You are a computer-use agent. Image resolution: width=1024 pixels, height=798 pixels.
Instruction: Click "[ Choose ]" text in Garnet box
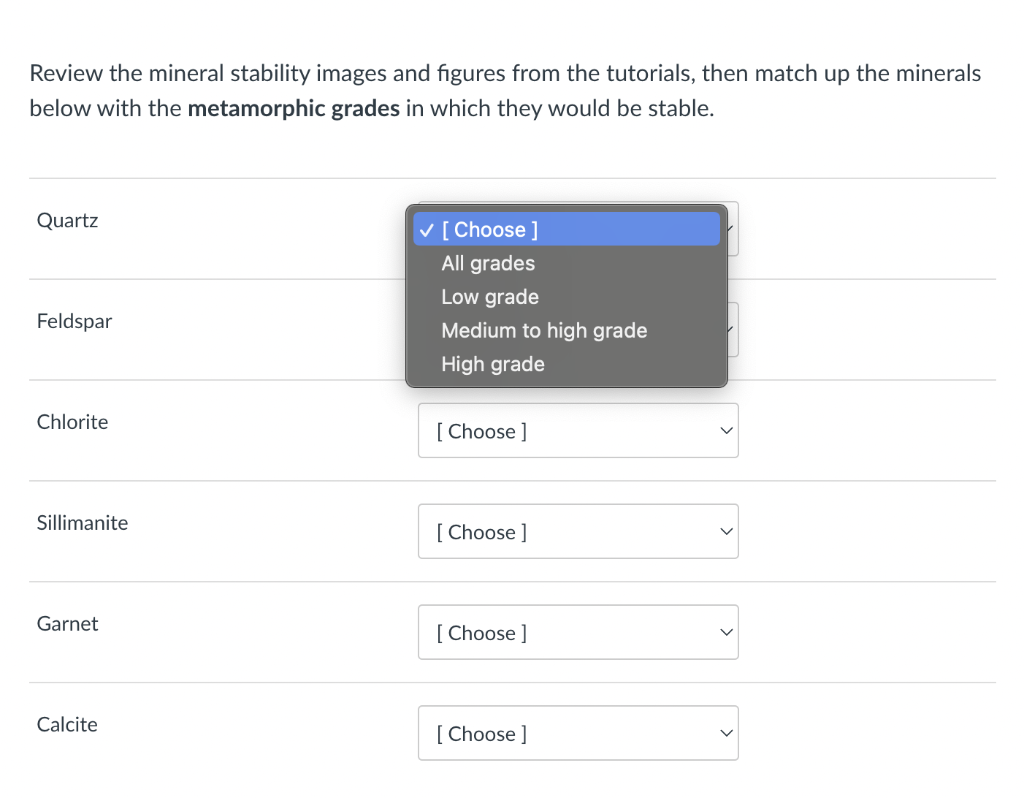point(482,633)
